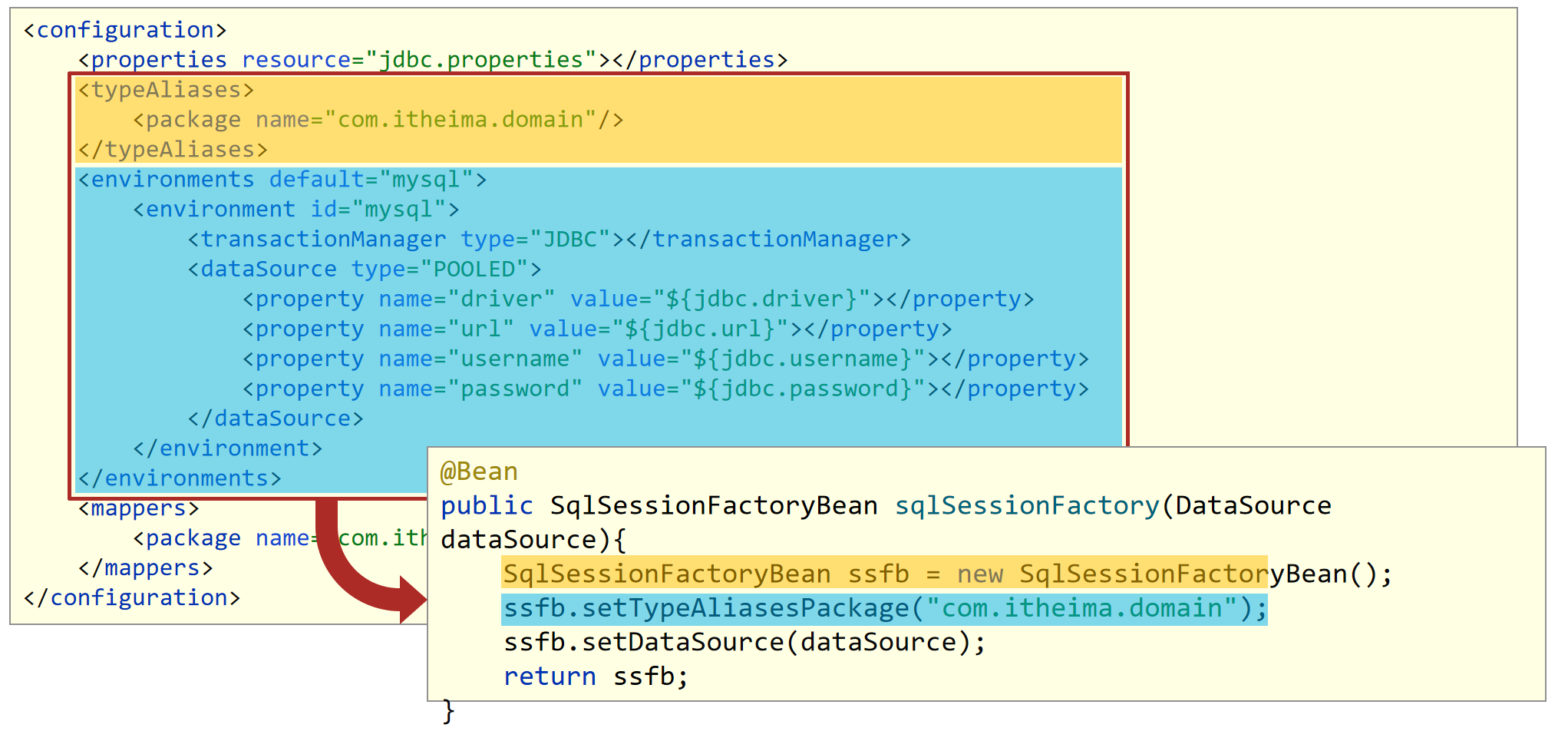This screenshot has width=1568, height=741.
Task: Click the opening mappers tag
Action: tap(138, 508)
